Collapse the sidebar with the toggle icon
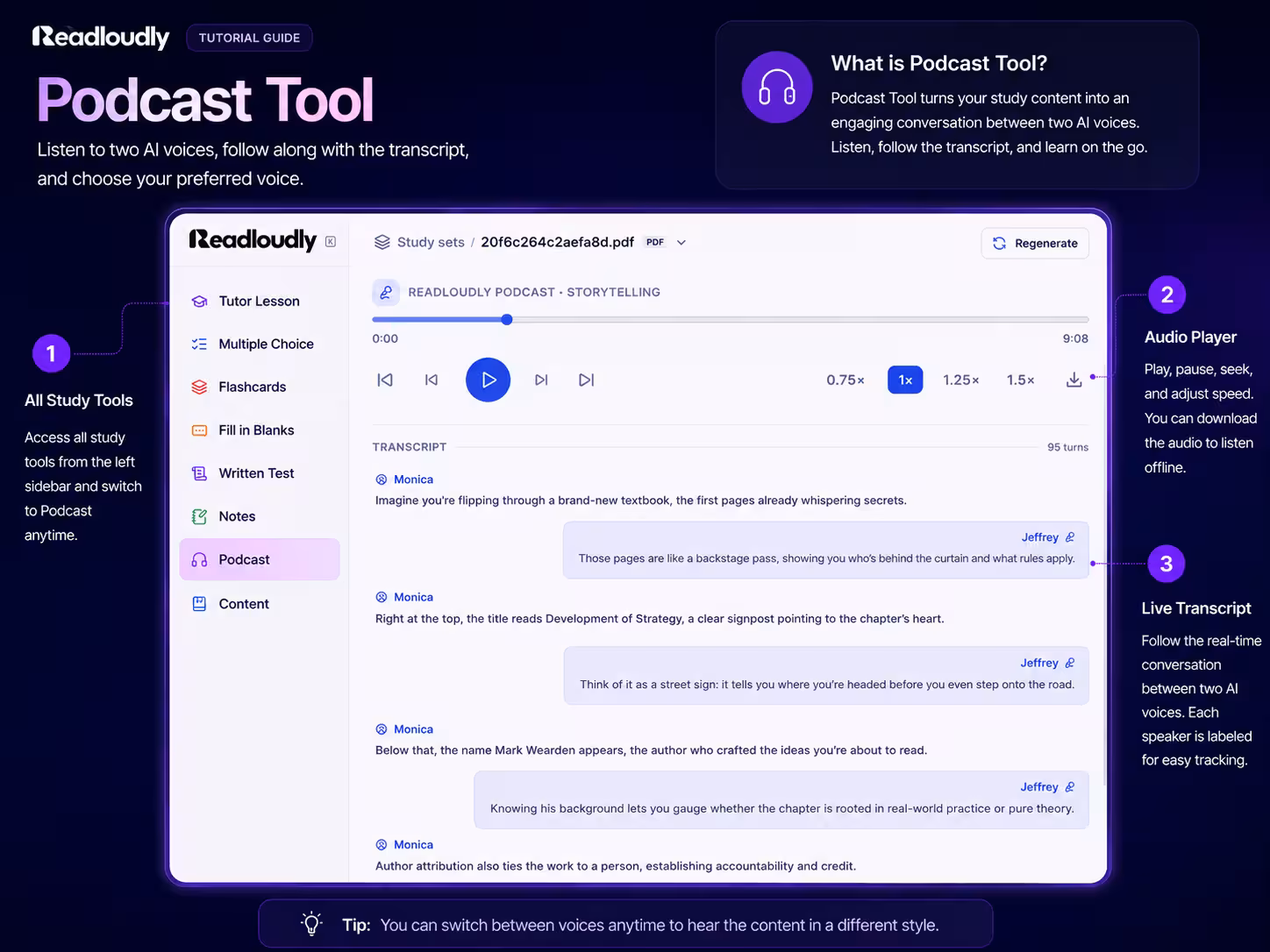 [x=331, y=242]
